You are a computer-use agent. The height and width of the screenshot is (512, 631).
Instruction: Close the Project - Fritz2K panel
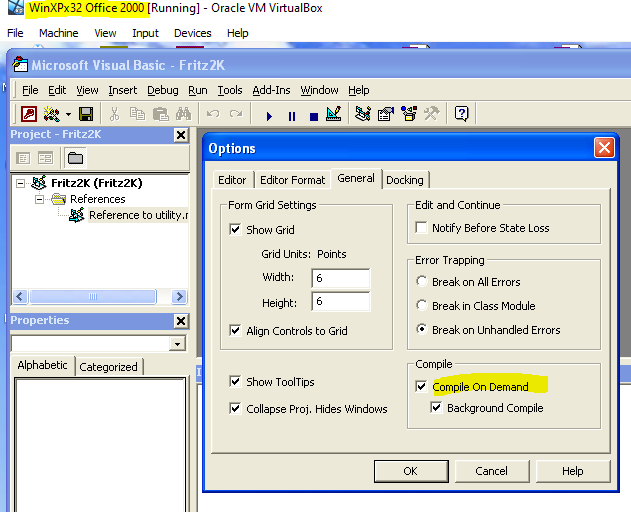[181, 135]
